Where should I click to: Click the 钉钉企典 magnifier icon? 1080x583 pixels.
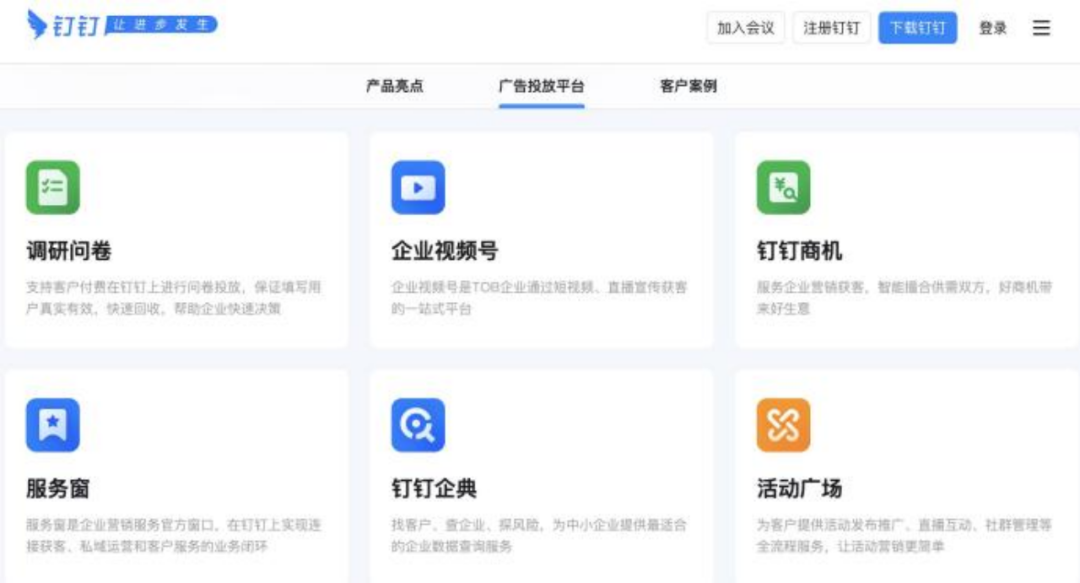[418, 425]
